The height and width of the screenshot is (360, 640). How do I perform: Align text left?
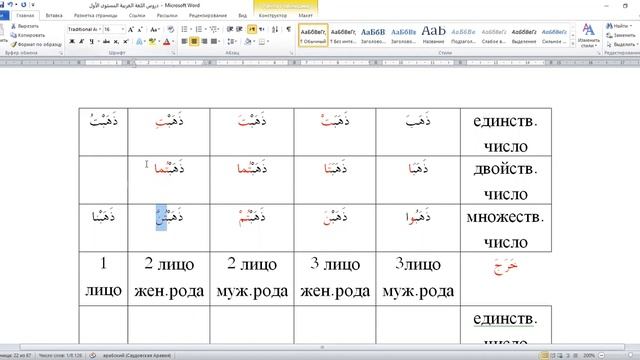pos(184,41)
